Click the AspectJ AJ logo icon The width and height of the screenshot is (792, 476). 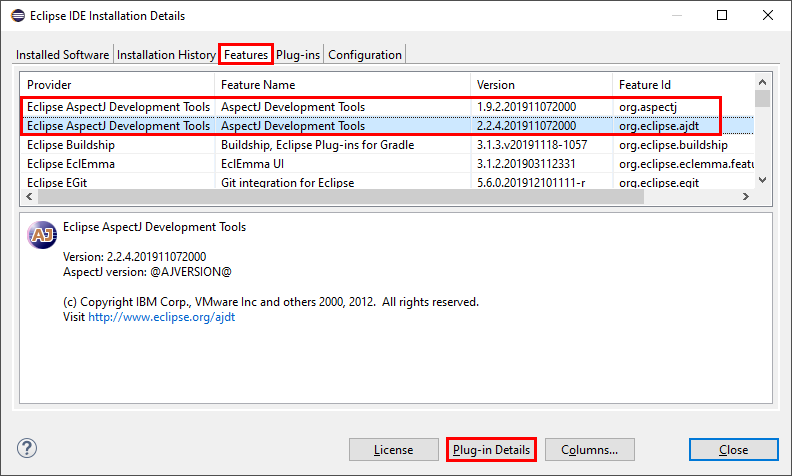[42, 235]
